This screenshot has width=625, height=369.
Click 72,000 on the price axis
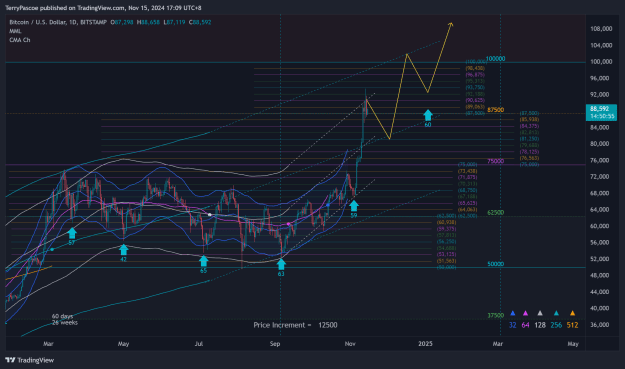point(599,177)
